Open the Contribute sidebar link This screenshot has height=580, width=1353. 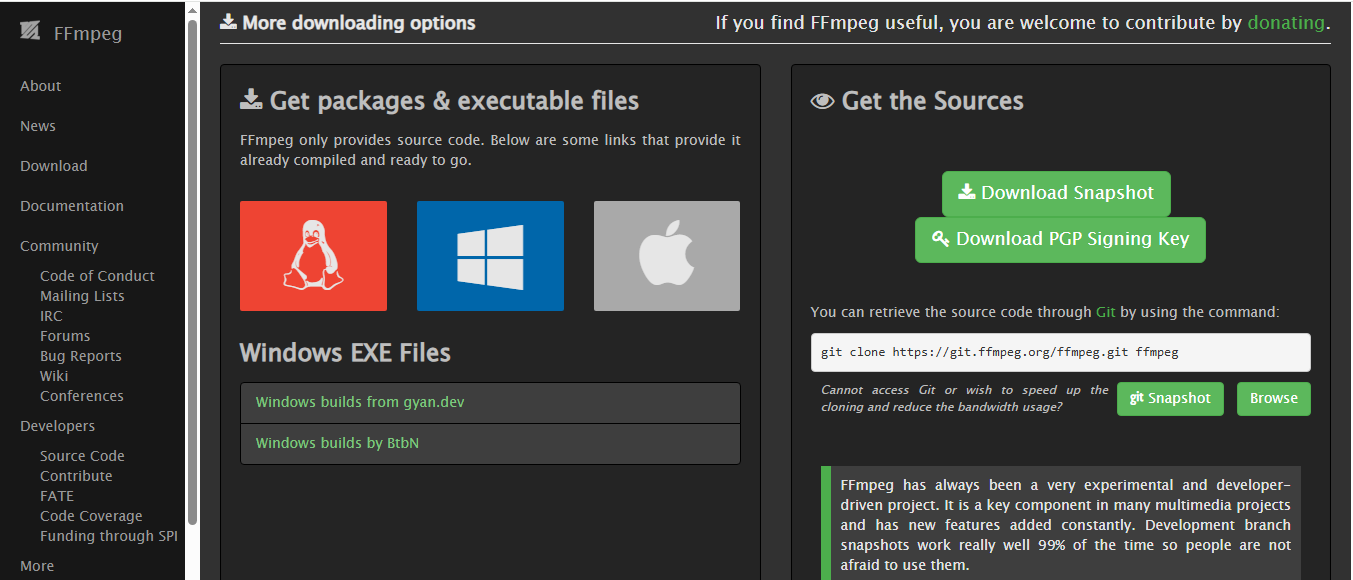coord(76,476)
